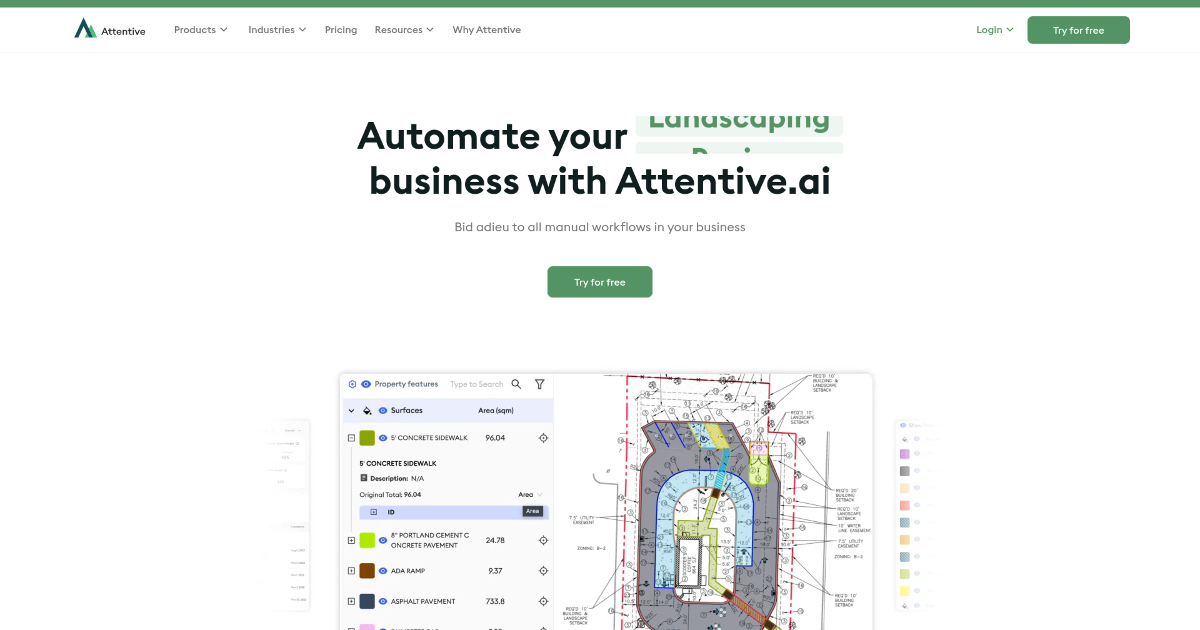Click the green Try for free button
This screenshot has width=1200, height=630.
pyautogui.click(x=1078, y=30)
